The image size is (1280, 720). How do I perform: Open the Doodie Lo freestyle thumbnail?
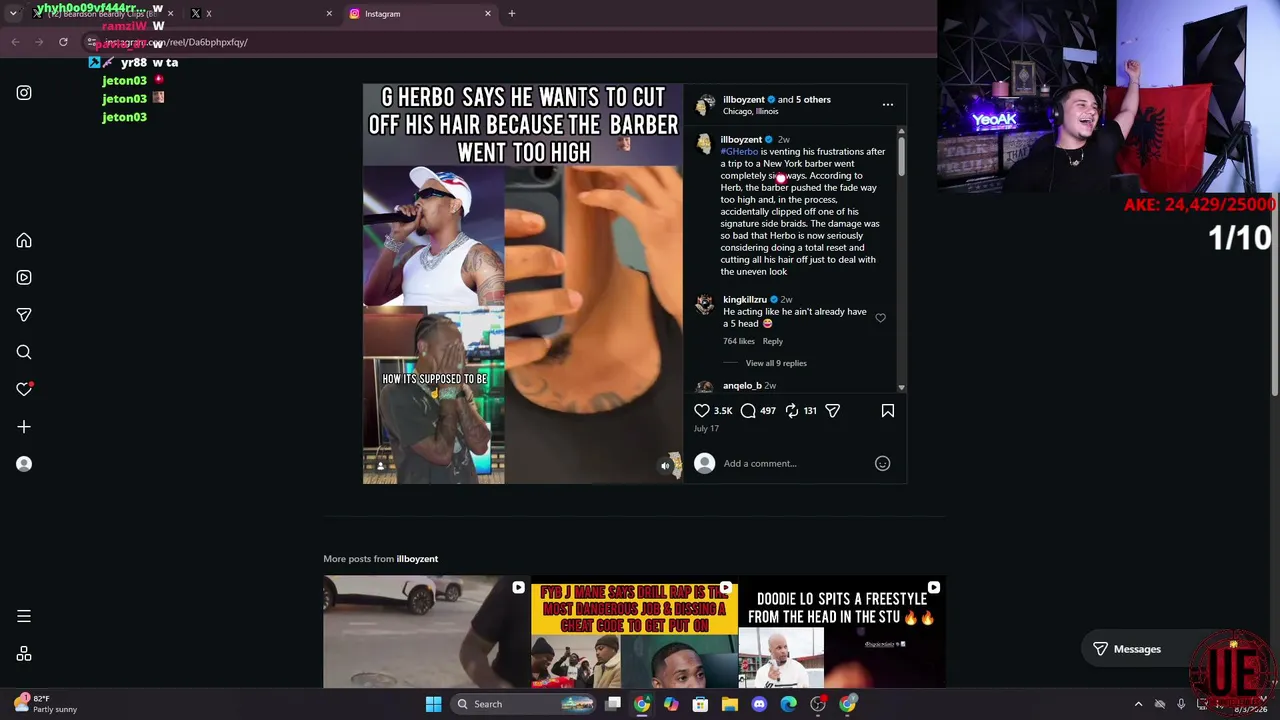pos(842,632)
